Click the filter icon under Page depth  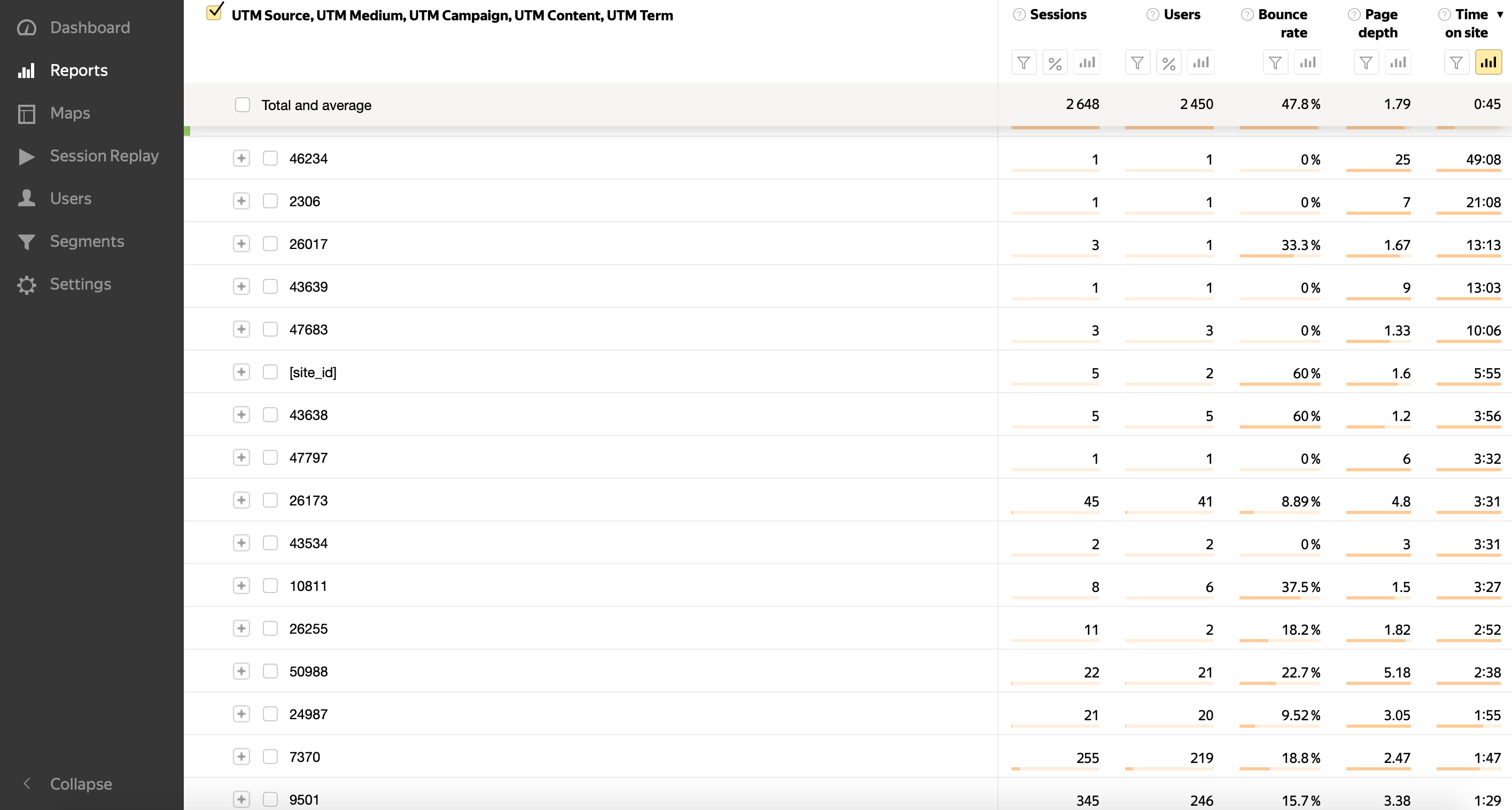pyautogui.click(x=1366, y=62)
